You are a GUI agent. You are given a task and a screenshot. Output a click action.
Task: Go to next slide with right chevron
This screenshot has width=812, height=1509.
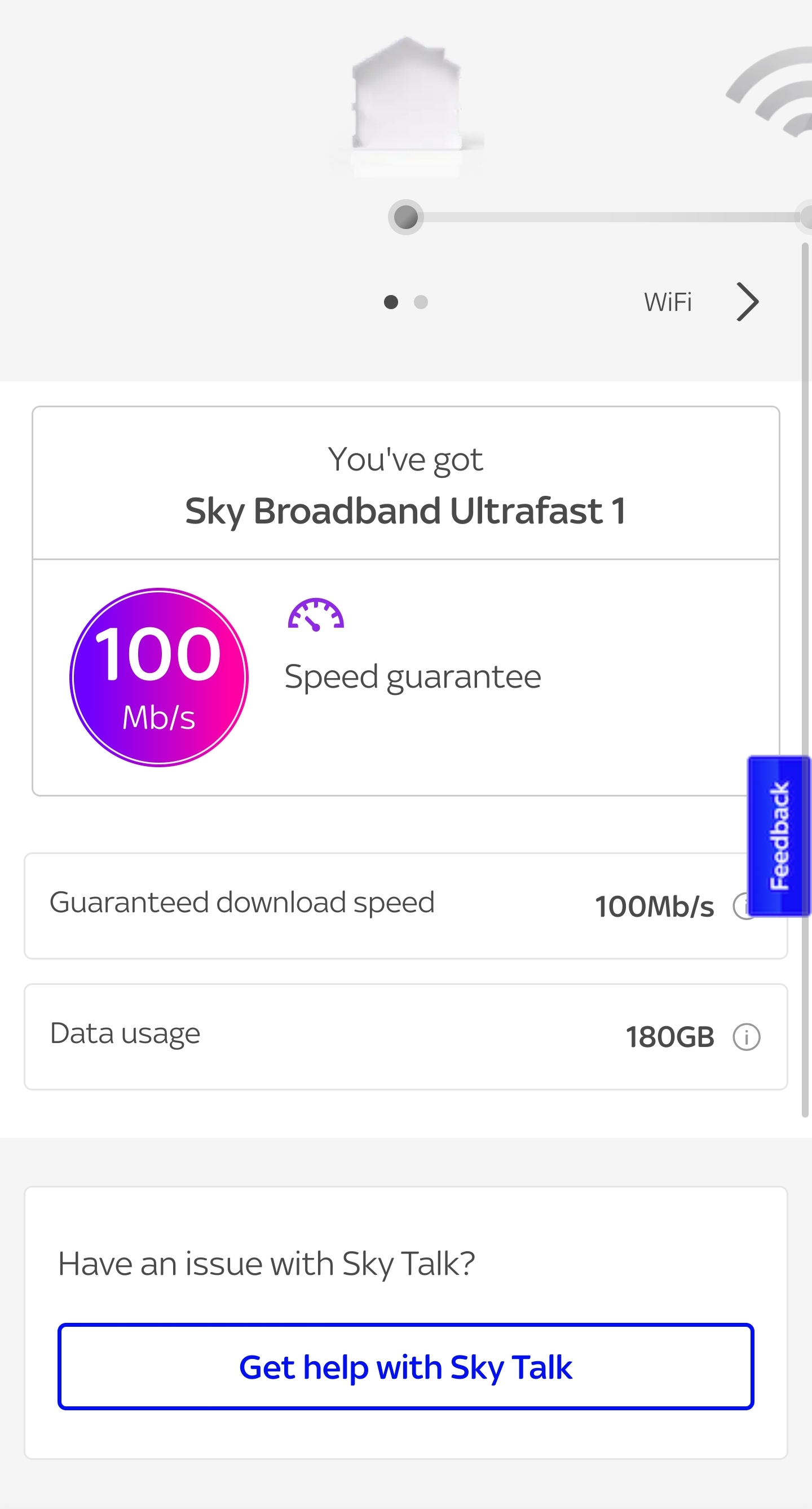click(x=747, y=302)
